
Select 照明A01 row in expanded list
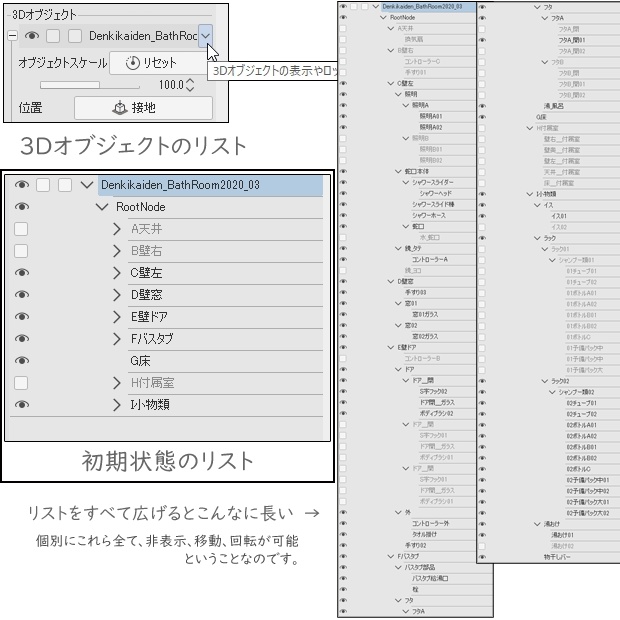(x=431, y=116)
